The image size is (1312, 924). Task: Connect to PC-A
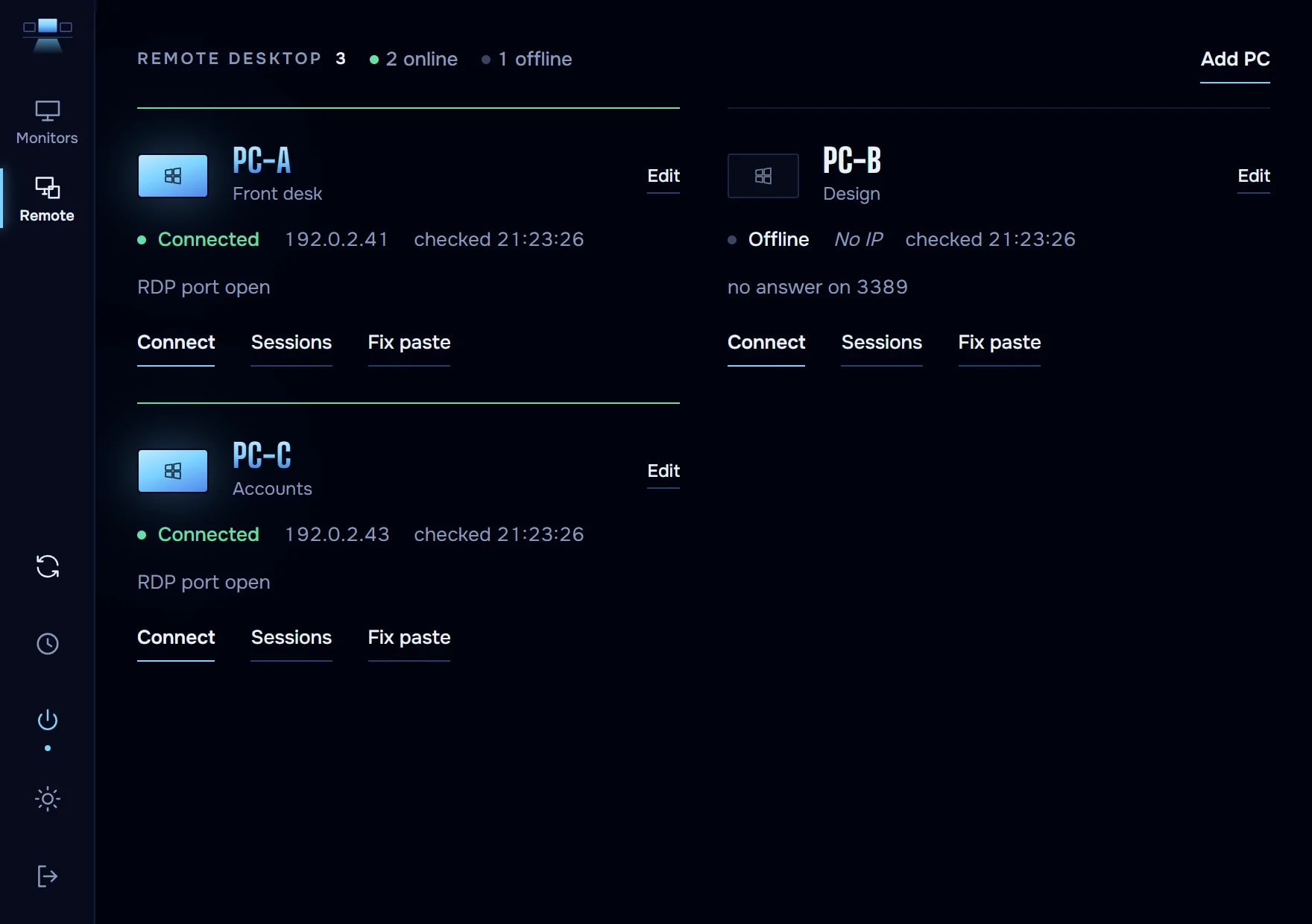176,344
